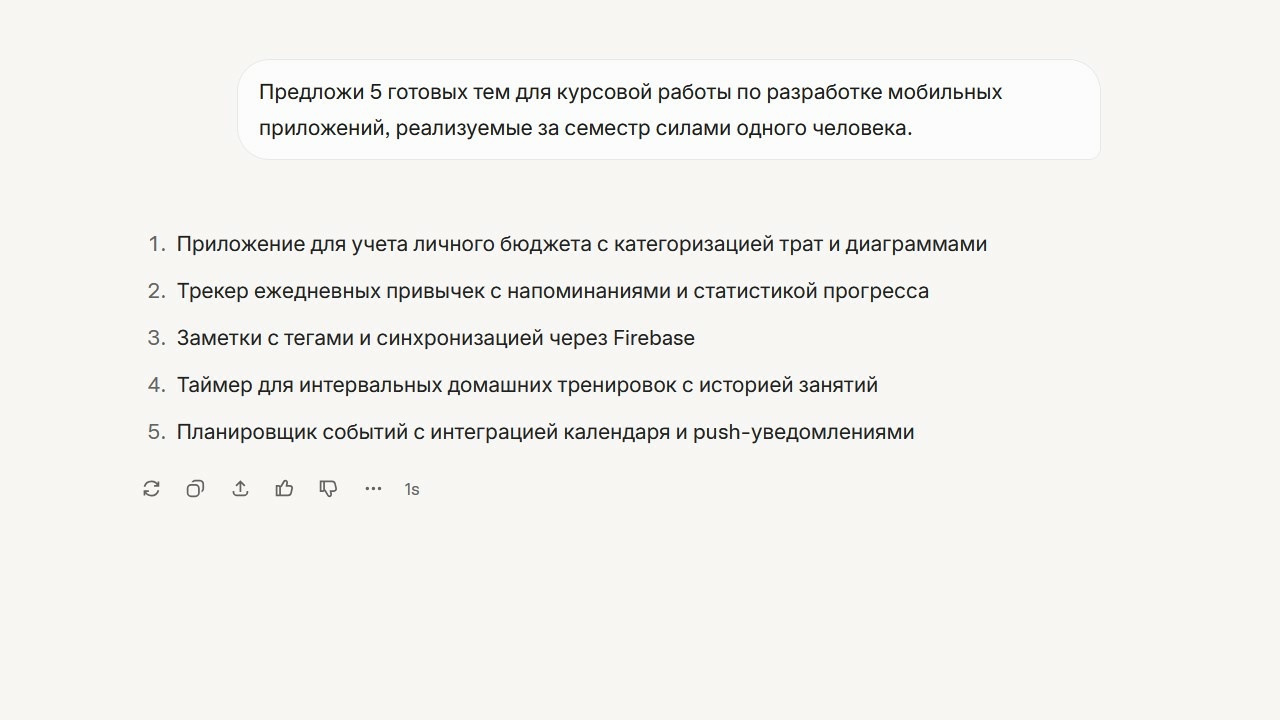Click the list marker "5."
The width and height of the screenshot is (1280, 720).
point(157,431)
